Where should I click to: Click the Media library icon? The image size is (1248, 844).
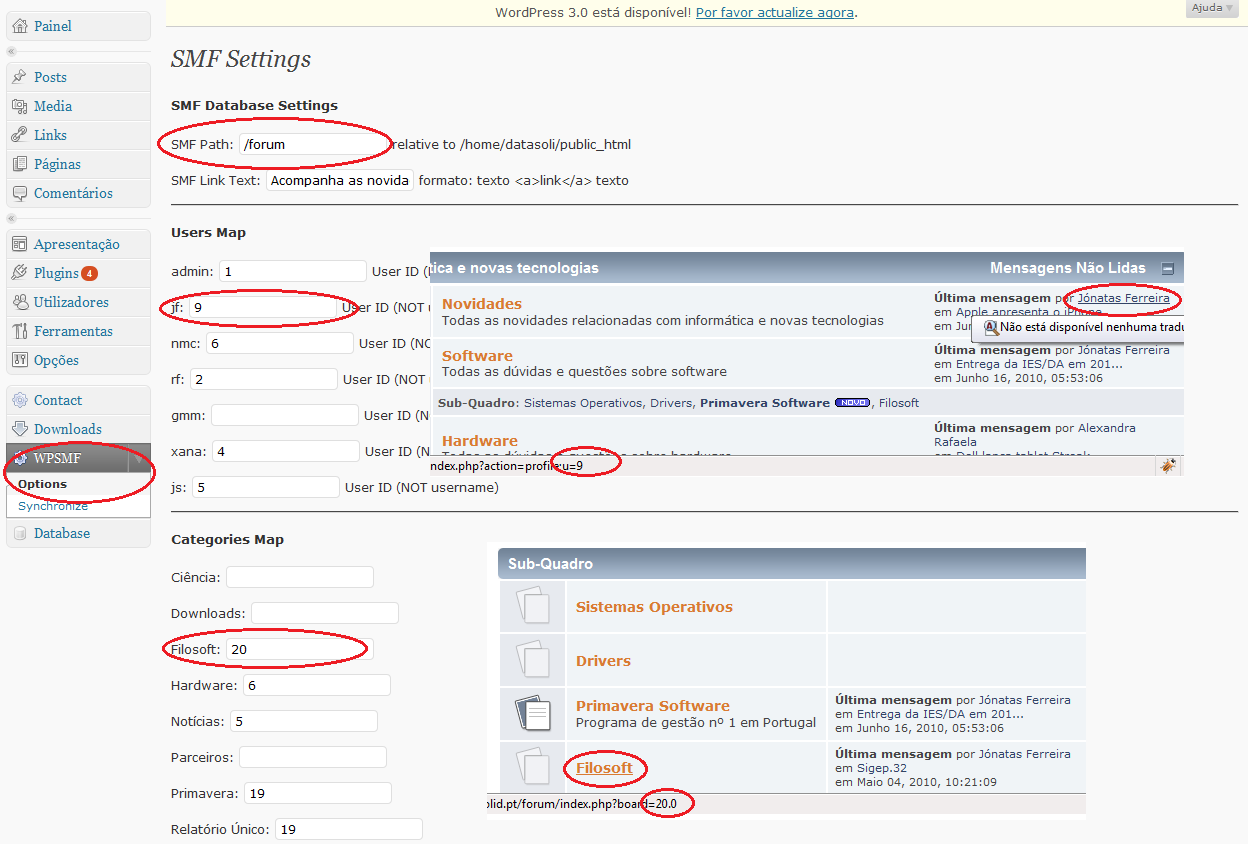point(20,106)
